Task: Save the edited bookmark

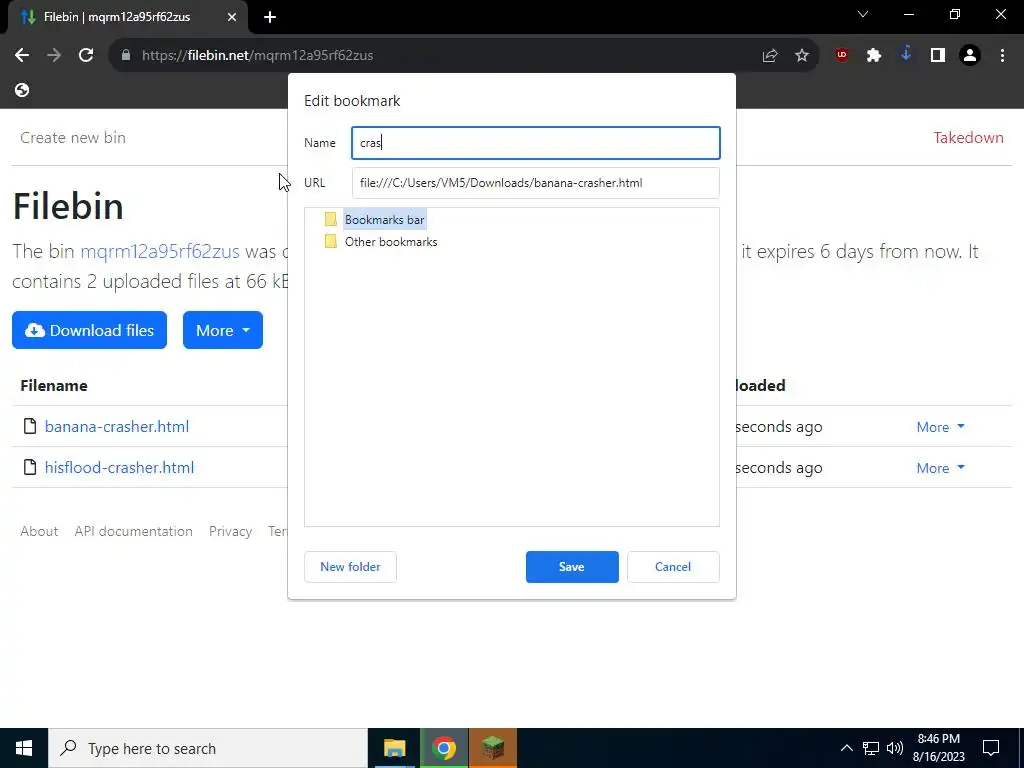Action: (x=572, y=567)
